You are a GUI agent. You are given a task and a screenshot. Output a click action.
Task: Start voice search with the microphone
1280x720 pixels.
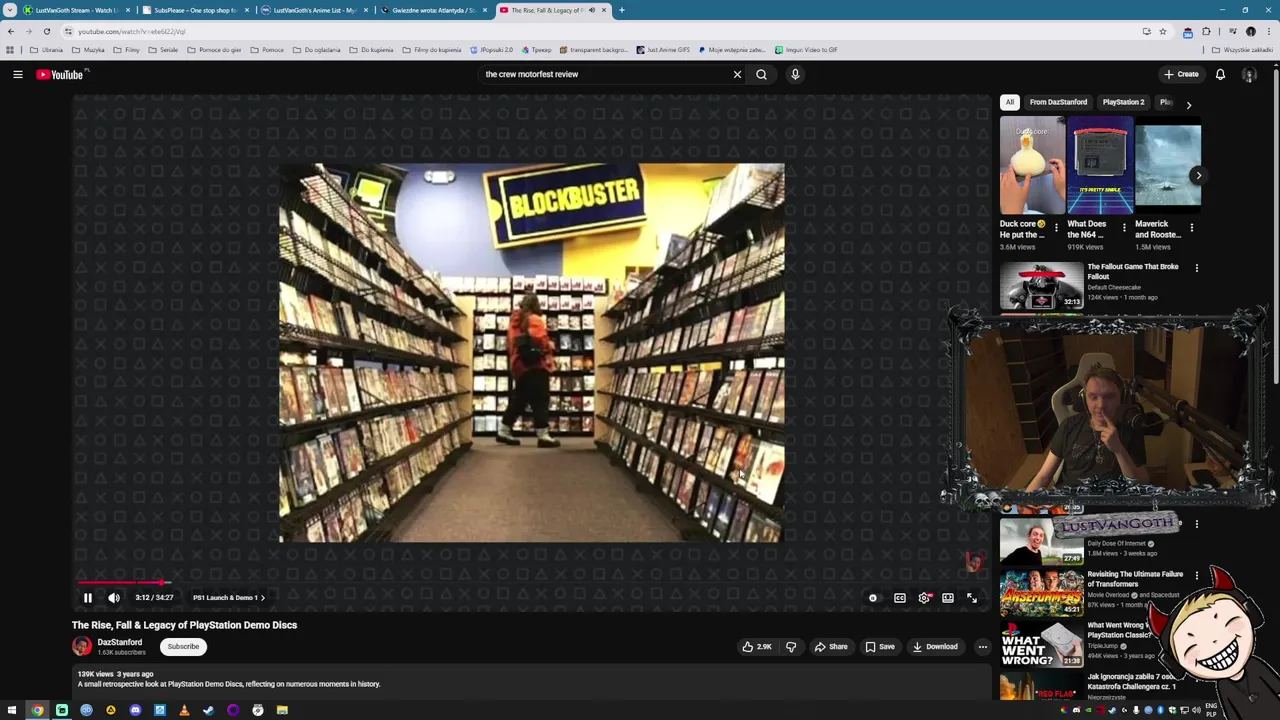point(795,74)
